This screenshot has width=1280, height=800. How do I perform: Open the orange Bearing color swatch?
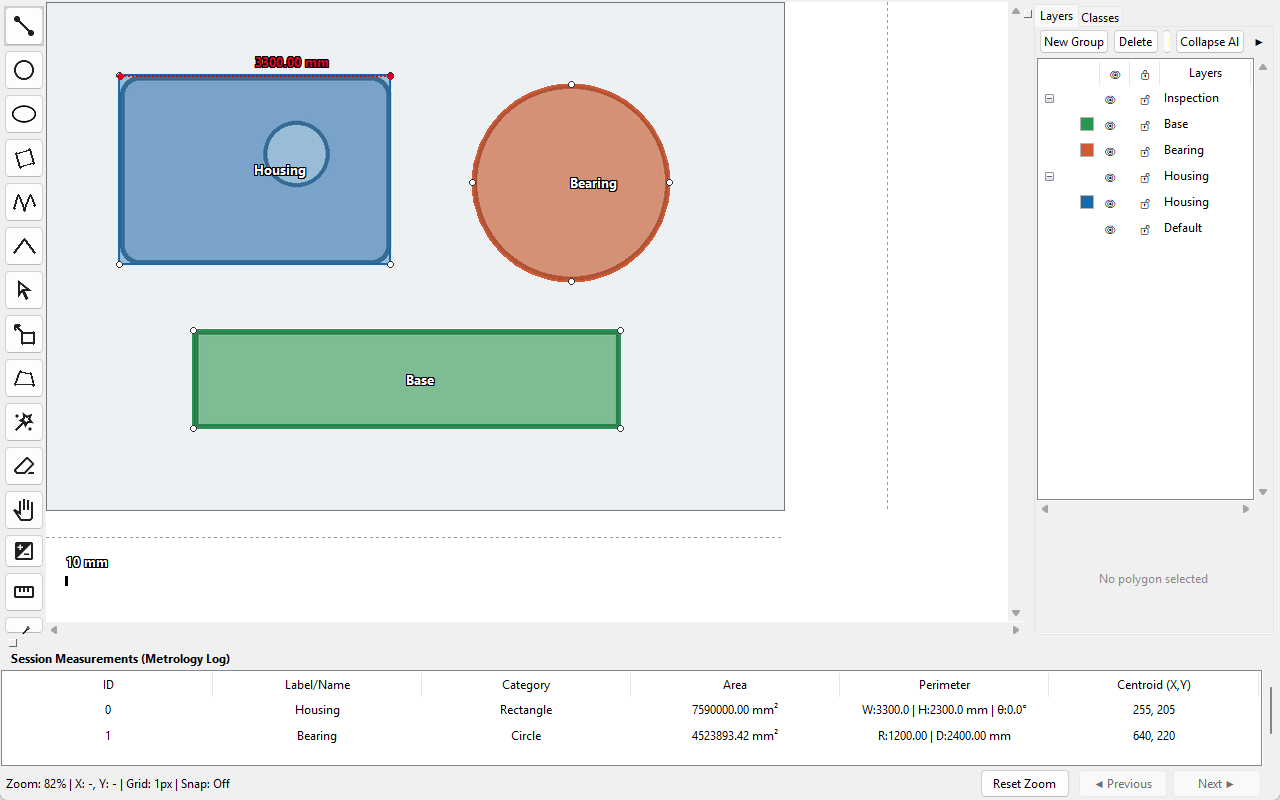pos(1087,150)
